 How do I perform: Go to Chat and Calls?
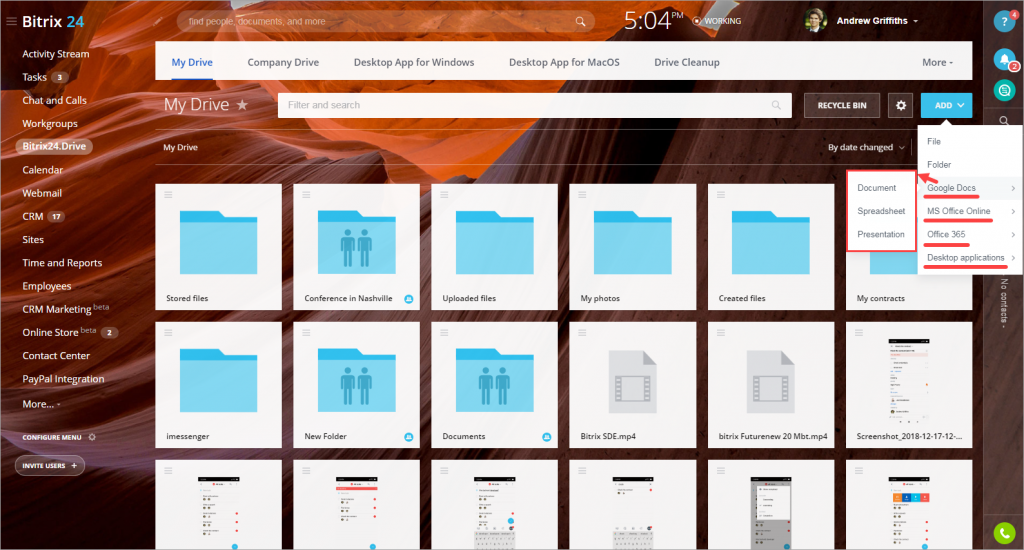click(54, 101)
